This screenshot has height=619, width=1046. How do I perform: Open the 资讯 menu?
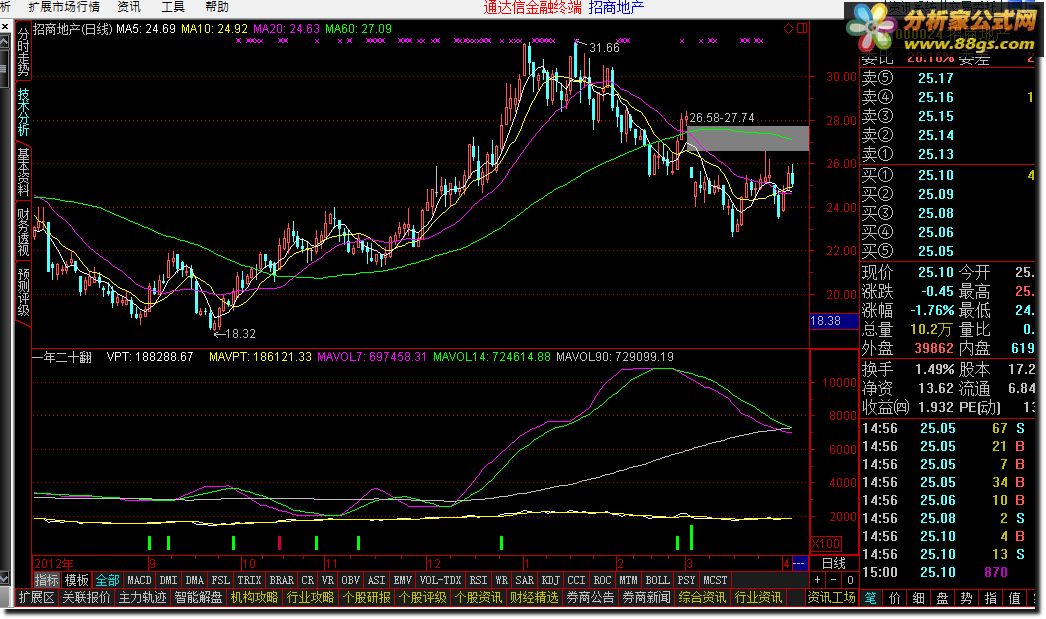coord(129,7)
